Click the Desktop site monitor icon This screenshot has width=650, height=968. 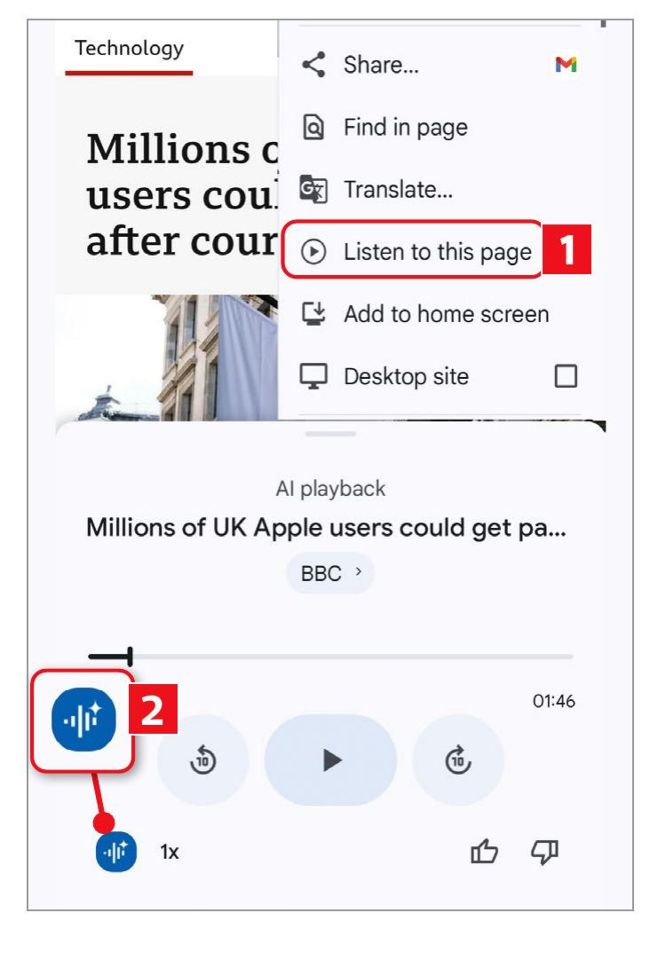(x=314, y=377)
